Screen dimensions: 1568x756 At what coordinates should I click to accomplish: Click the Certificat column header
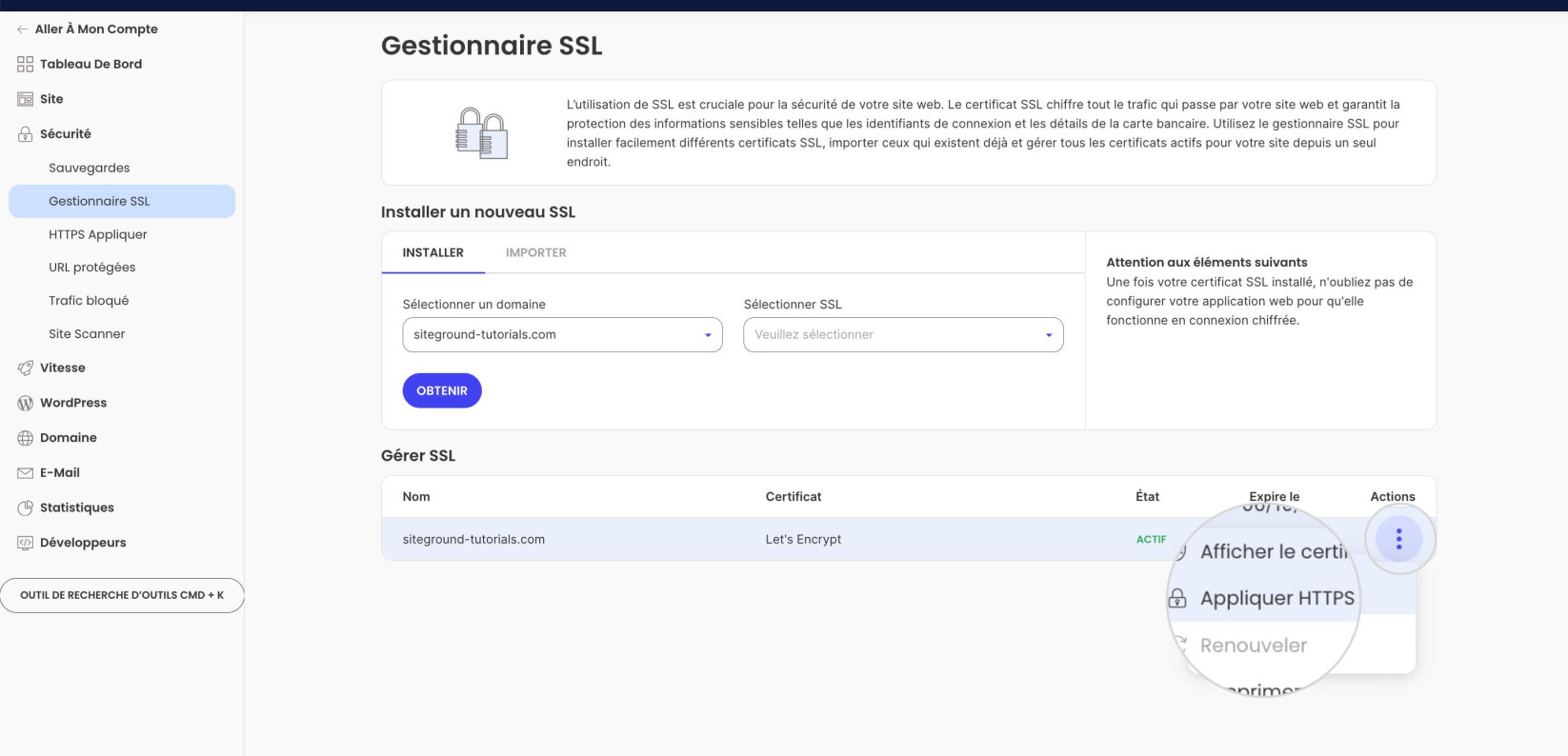pos(794,497)
